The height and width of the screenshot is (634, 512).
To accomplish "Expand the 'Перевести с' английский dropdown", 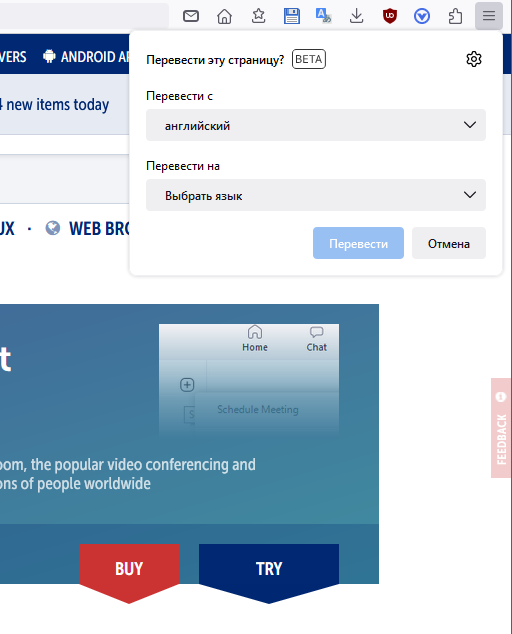I will pos(316,125).
